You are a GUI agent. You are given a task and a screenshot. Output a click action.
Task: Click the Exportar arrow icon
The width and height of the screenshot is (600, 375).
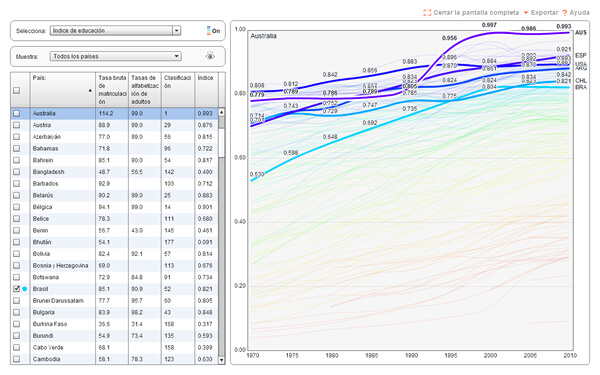526,13
